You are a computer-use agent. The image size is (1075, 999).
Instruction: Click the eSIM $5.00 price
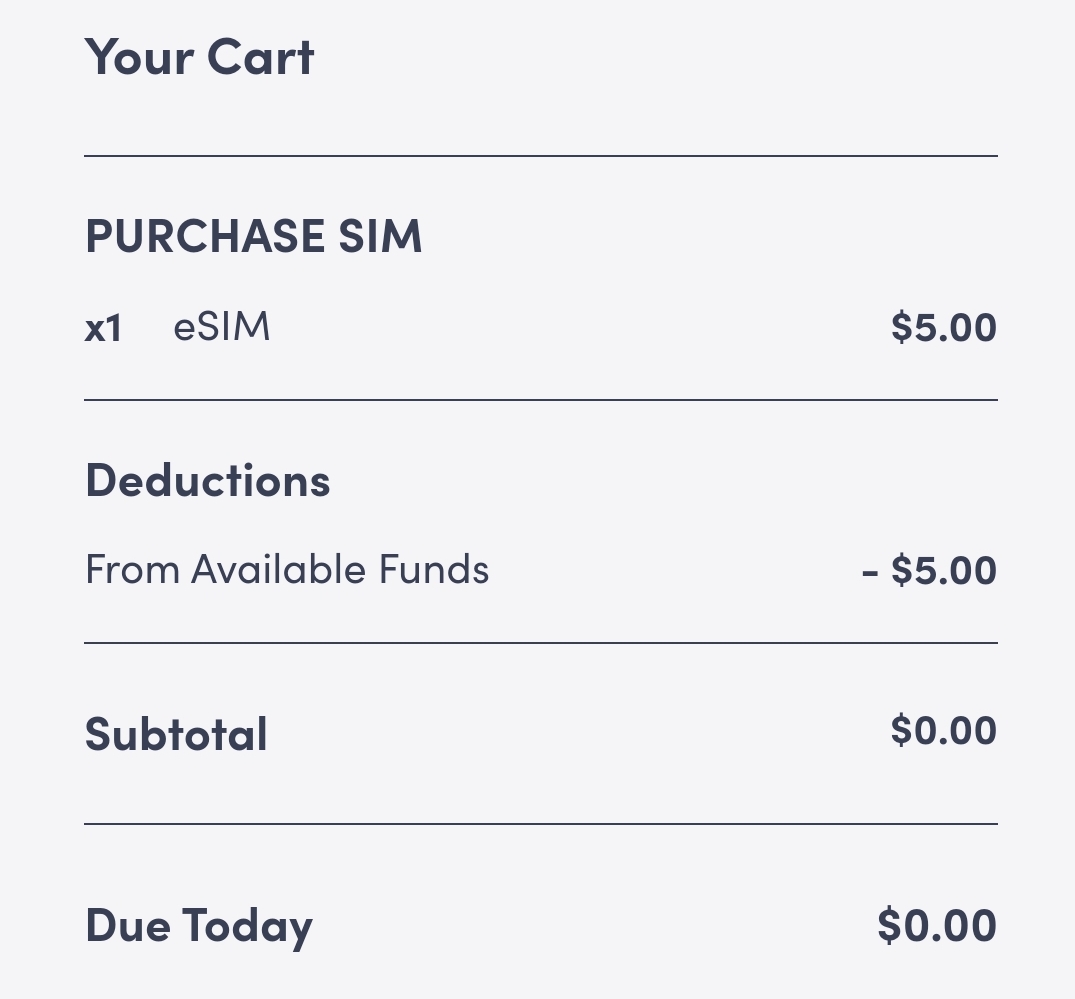[x=943, y=327]
